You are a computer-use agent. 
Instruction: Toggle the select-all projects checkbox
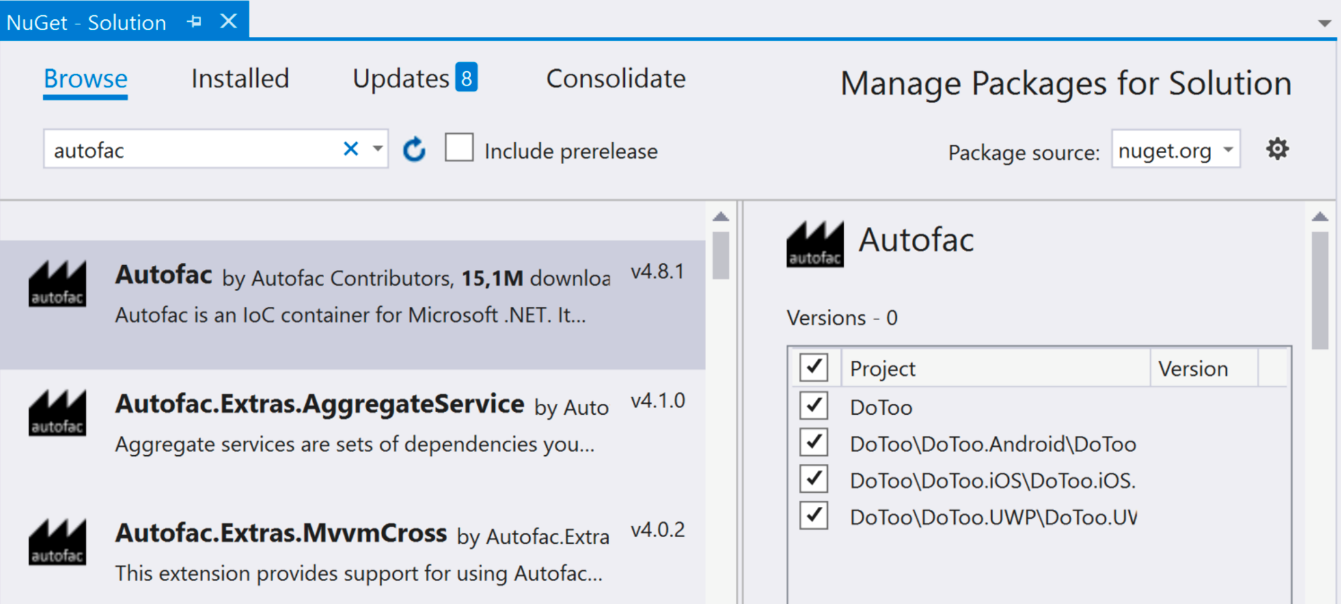tap(814, 368)
